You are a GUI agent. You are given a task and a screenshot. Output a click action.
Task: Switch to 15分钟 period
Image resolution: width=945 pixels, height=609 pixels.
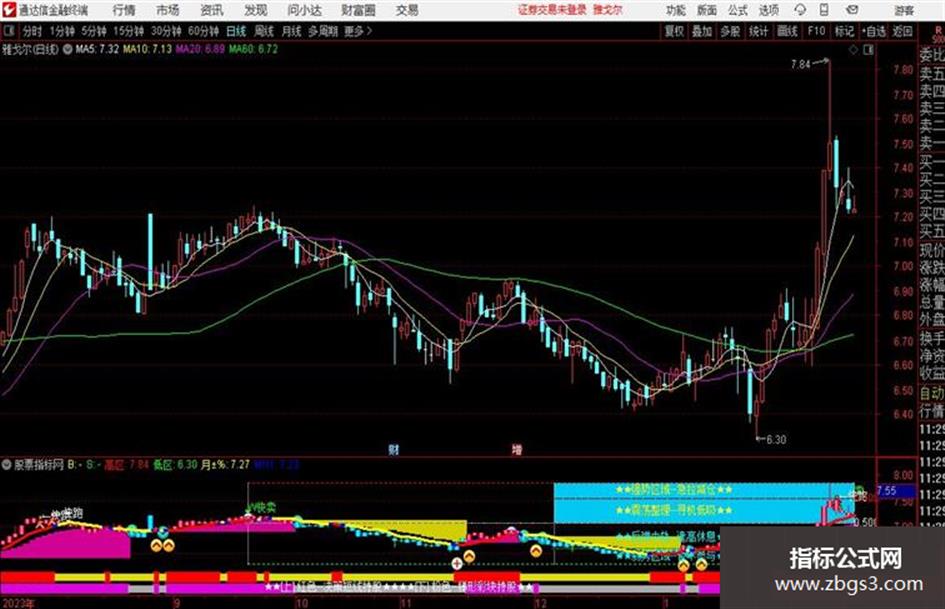(128, 31)
